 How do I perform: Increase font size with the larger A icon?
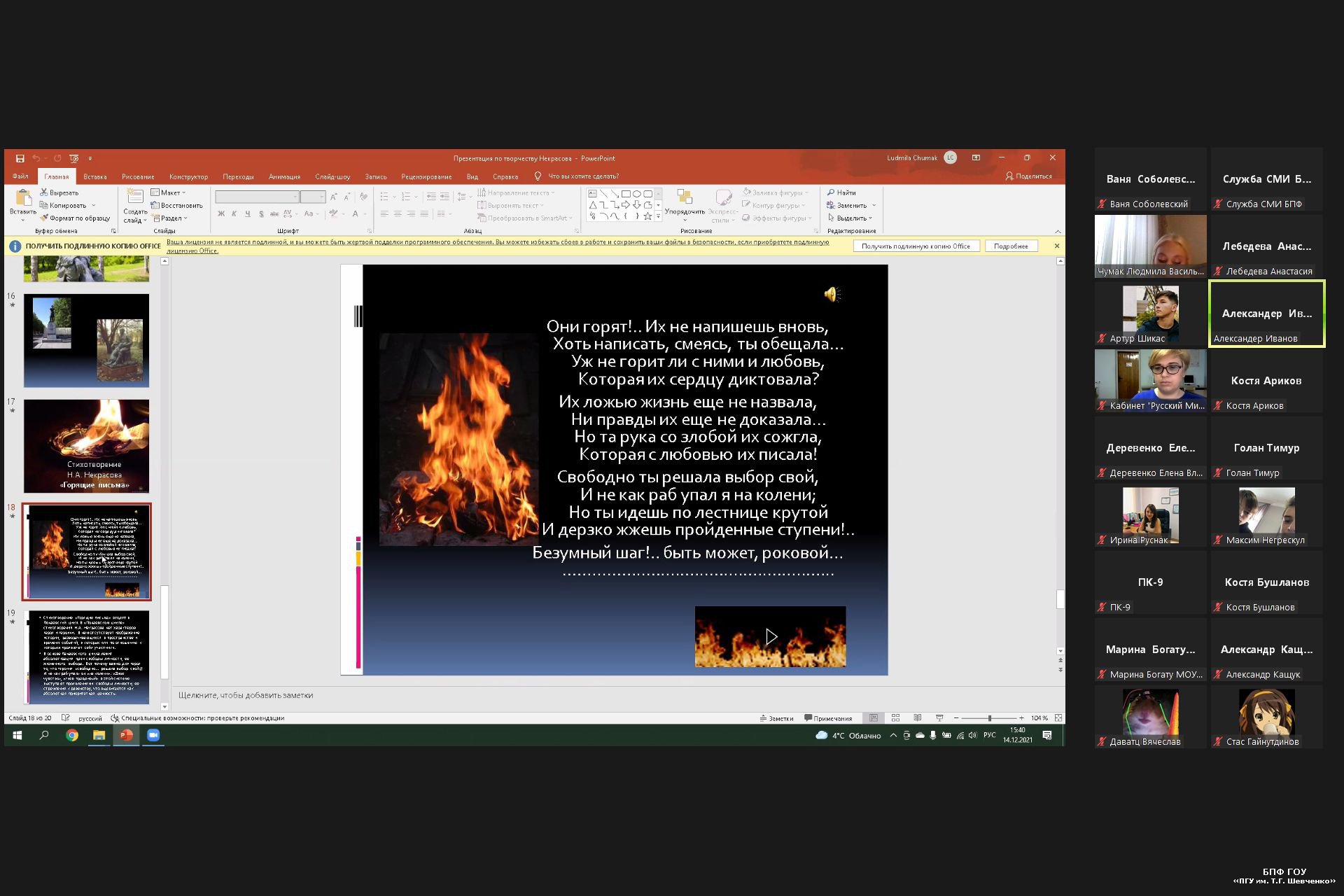tap(334, 197)
